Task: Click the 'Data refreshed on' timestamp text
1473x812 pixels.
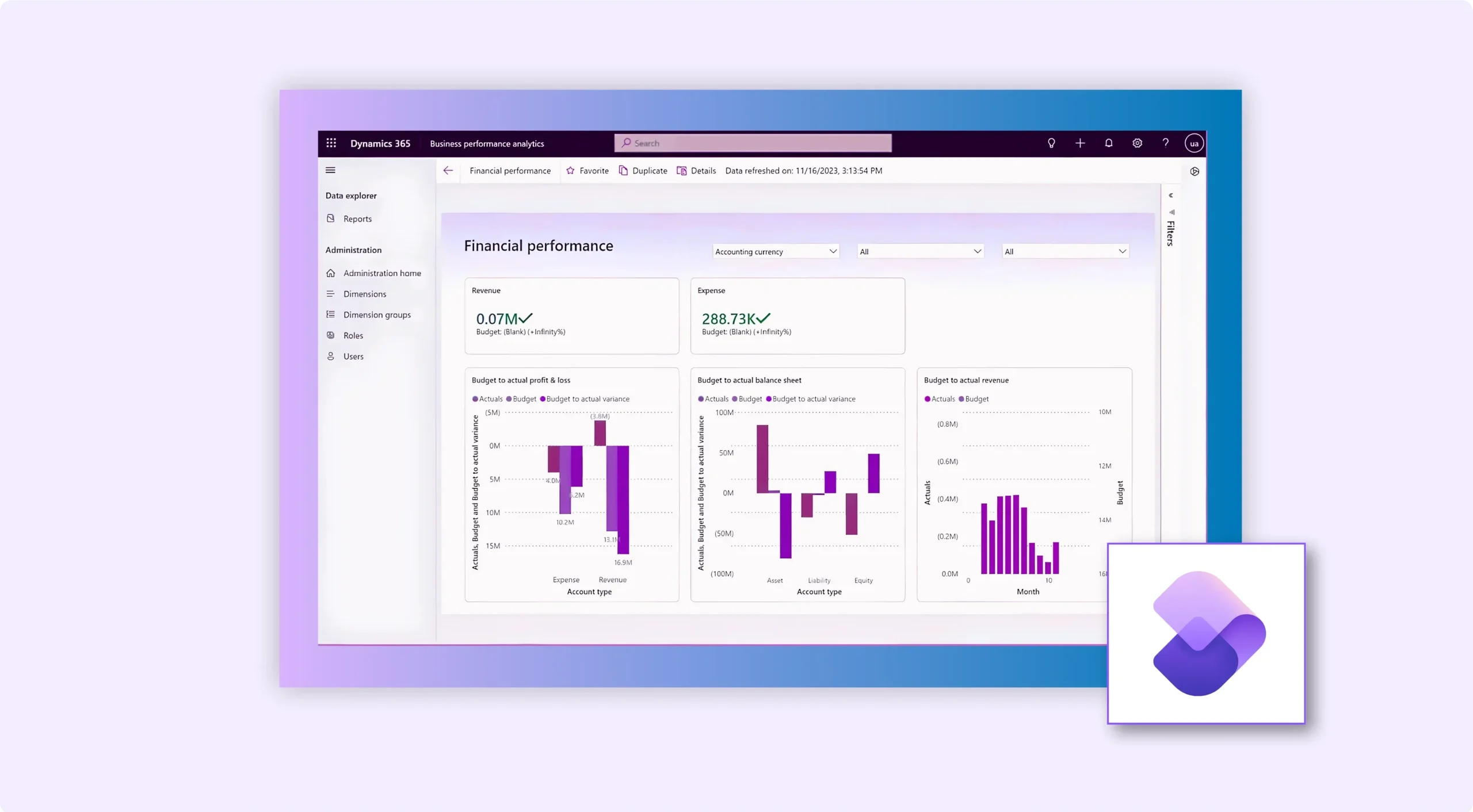Action: [803, 171]
